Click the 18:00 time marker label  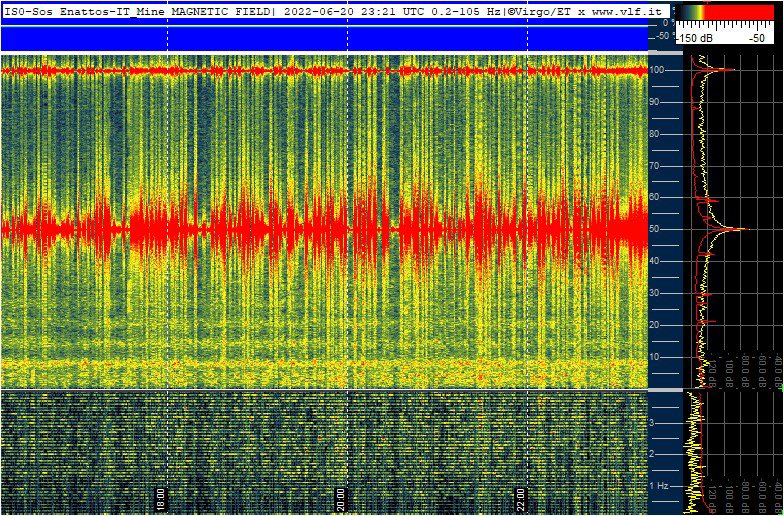pos(162,496)
